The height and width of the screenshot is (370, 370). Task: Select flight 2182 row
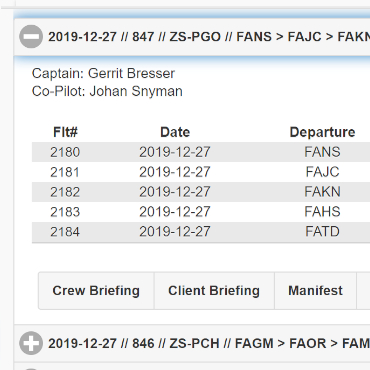[x=201, y=192]
